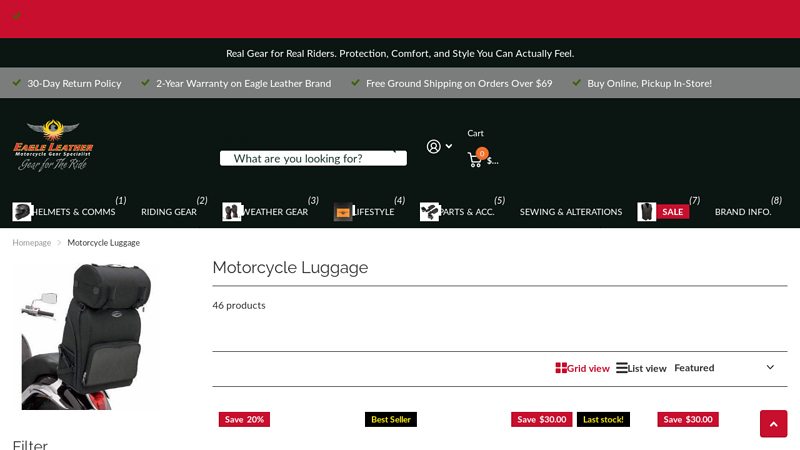Viewport: 800px width, 450px height.
Task: Click the red SALE label
Action: [x=673, y=212]
